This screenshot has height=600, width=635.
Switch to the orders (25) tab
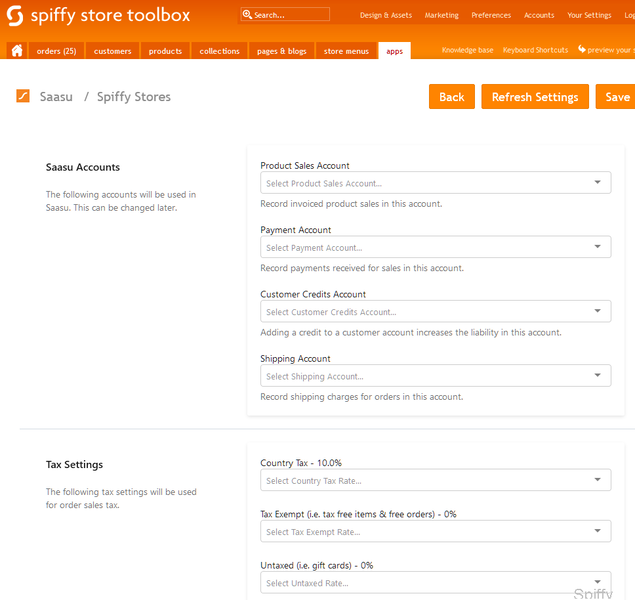click(x=56, y=51)
